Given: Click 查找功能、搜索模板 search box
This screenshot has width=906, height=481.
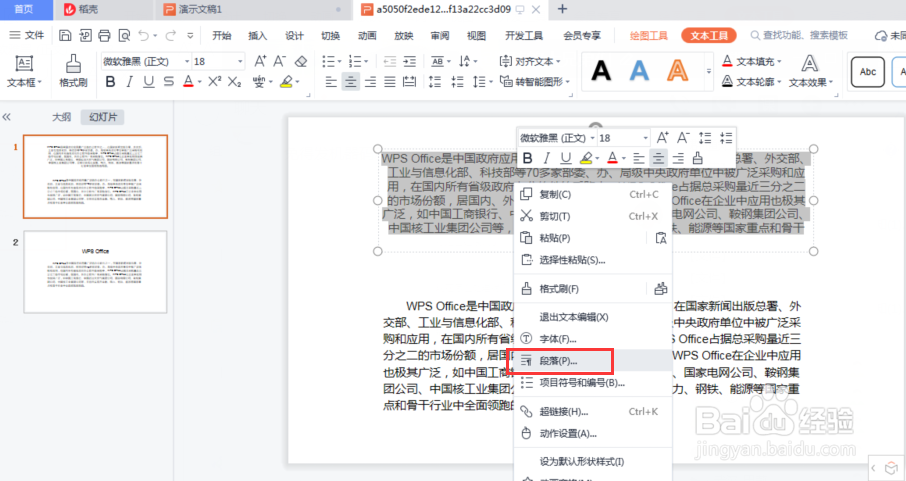Looking at the screenshot, I should (799, 36).
